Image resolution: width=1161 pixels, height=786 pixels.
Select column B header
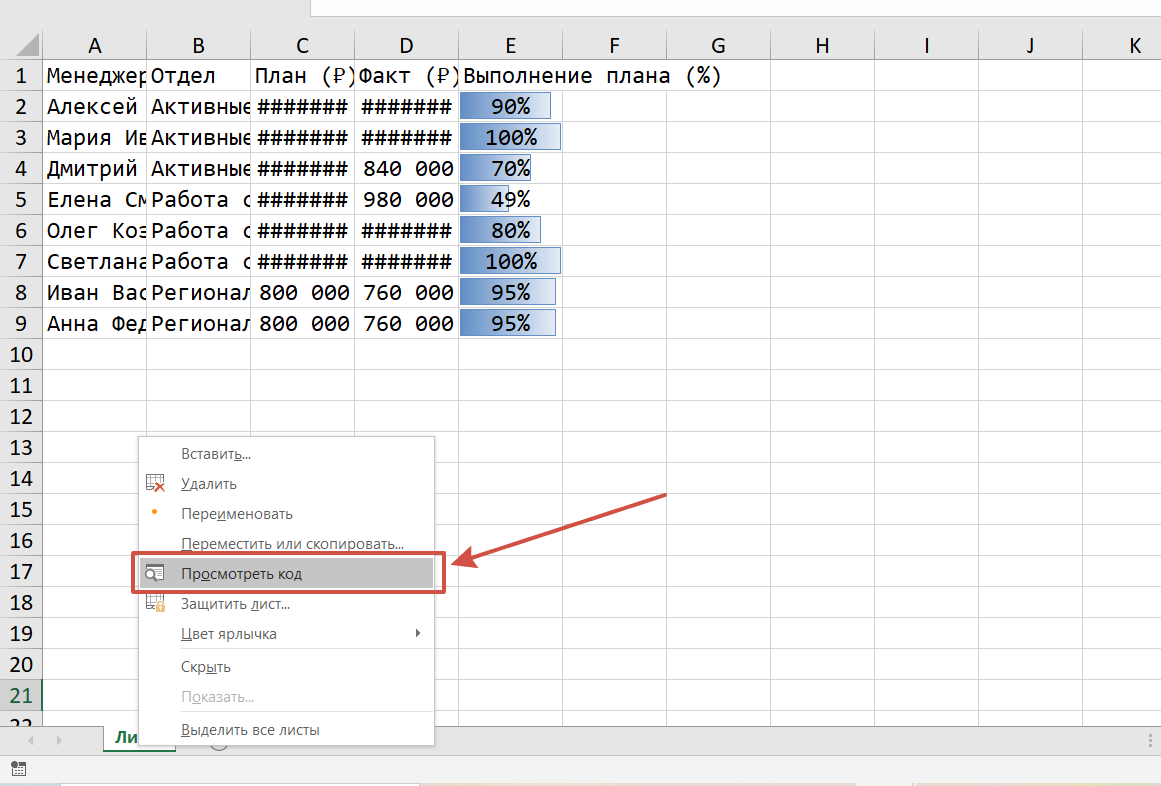coord(198,46)
